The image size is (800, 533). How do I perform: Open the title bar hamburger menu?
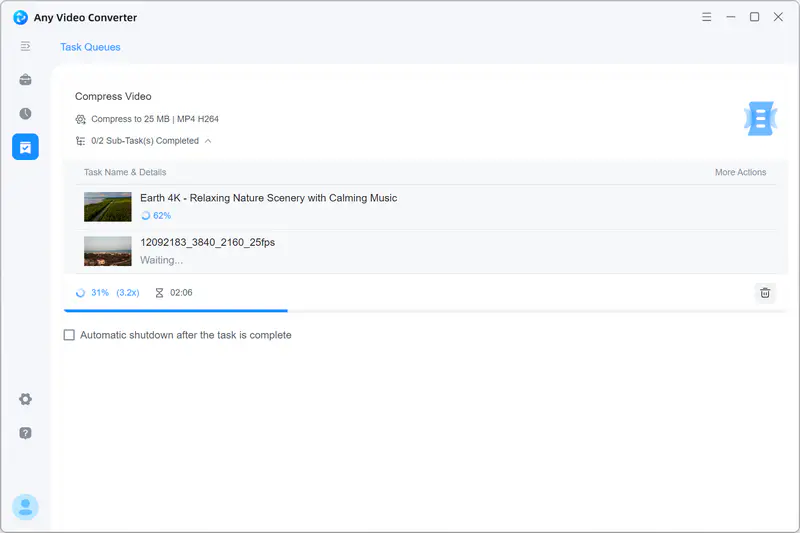[706, 17]
